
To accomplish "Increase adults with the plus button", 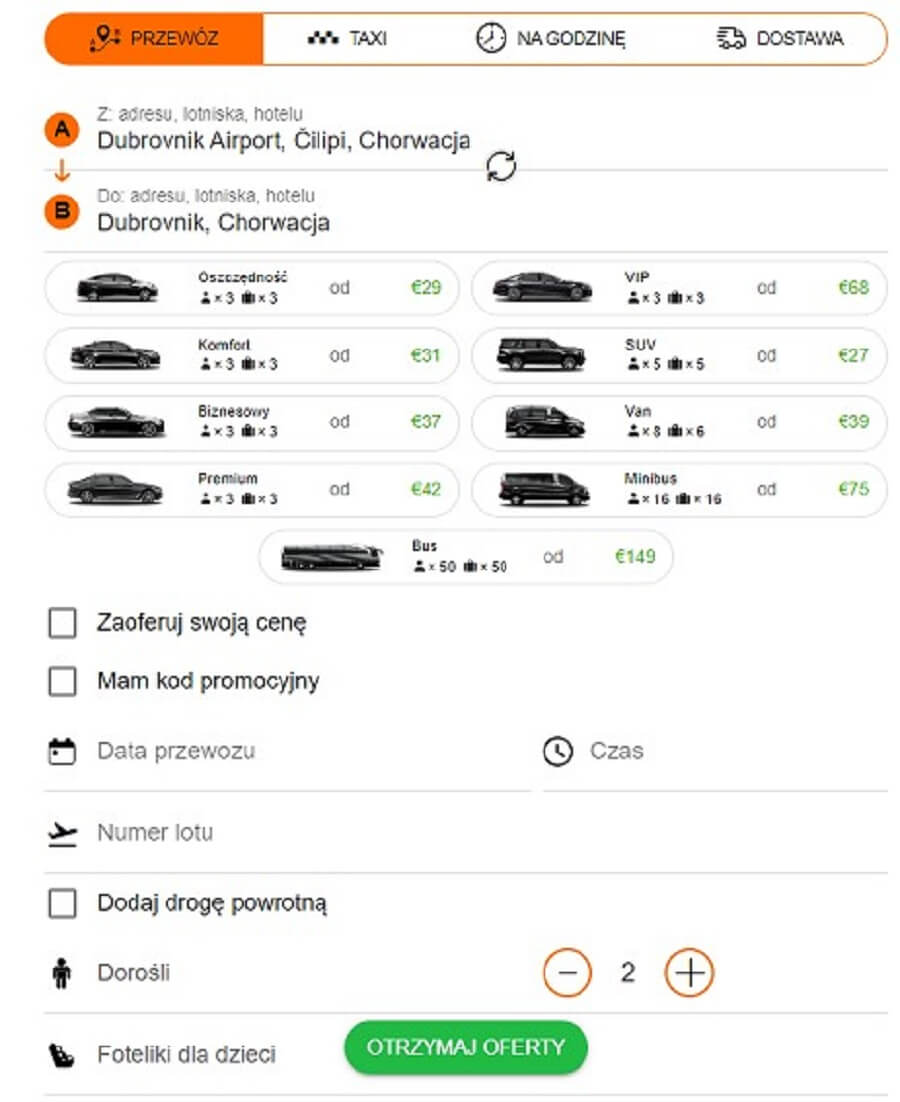I will tap(689, 972).
